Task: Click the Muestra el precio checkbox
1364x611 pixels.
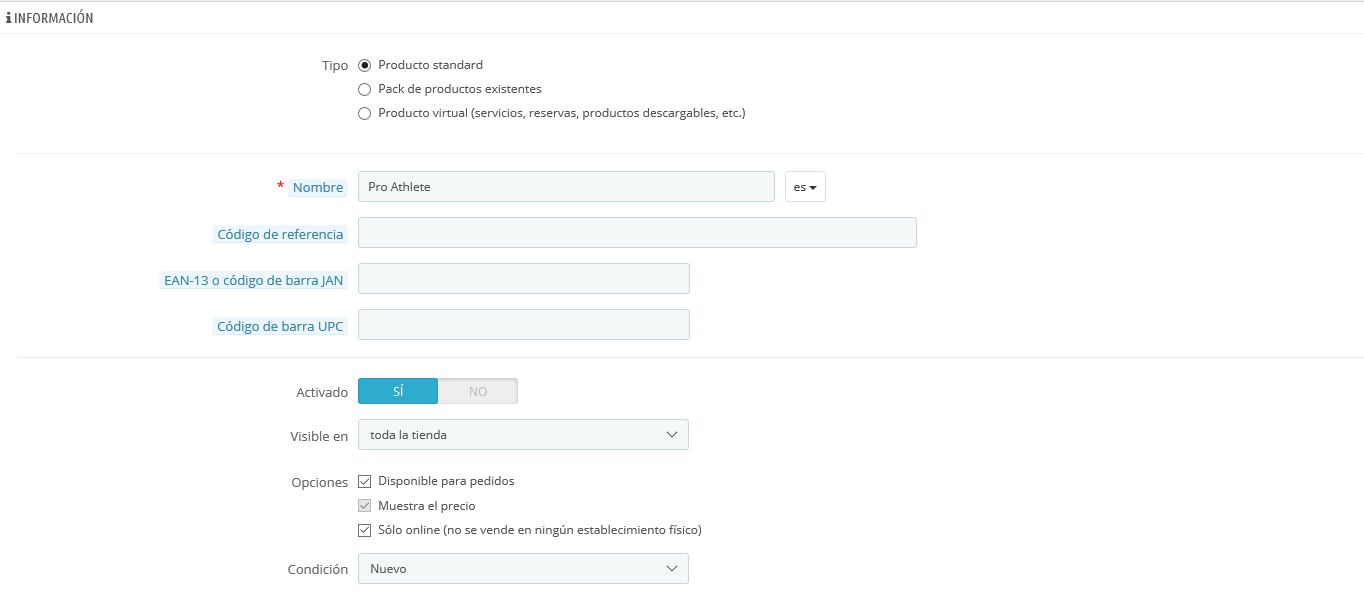Action: (x=365, y=505)
